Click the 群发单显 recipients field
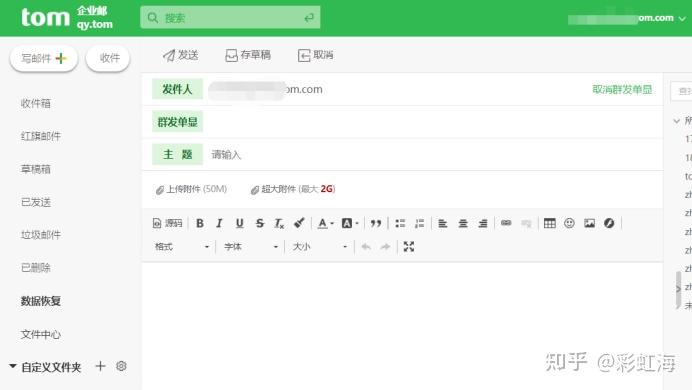The image size is (692, 390). click(x=432, y=122)
